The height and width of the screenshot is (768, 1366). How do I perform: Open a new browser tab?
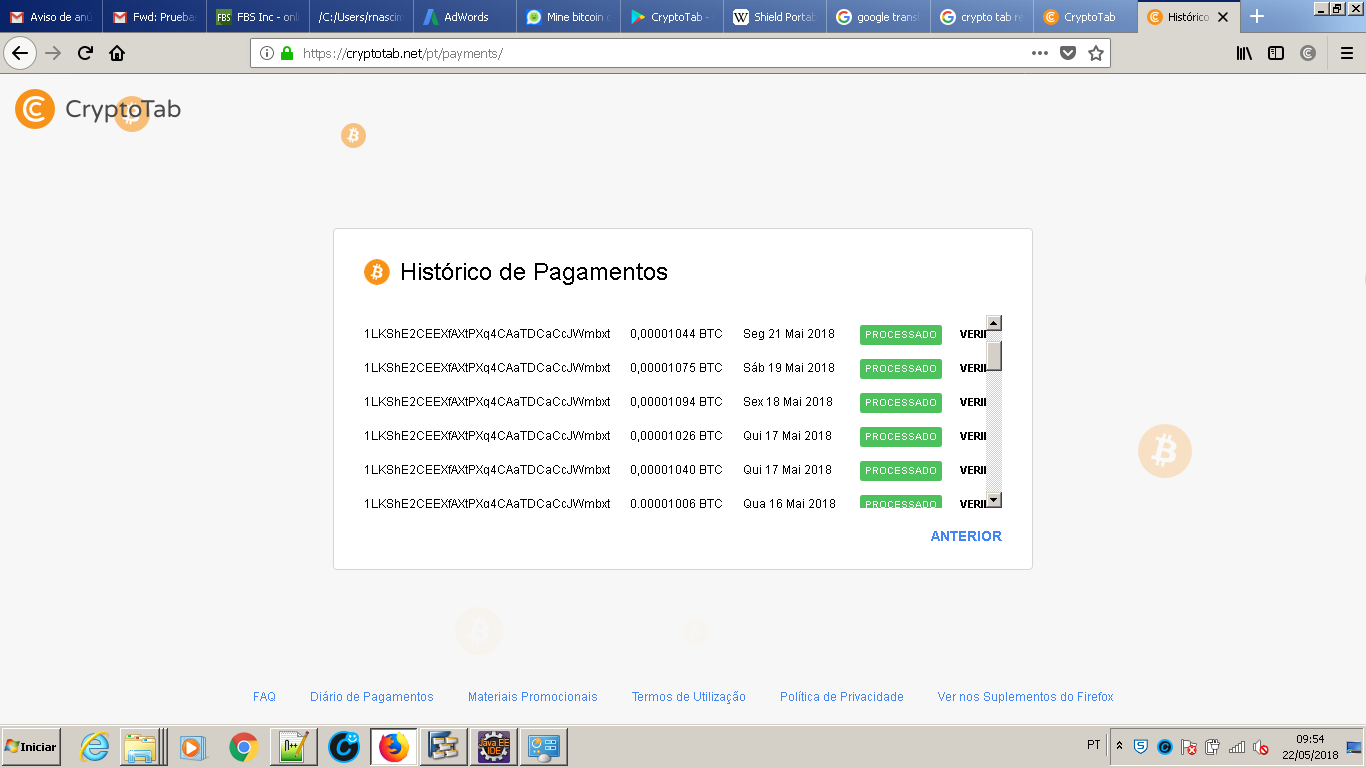click(1257, 17)
